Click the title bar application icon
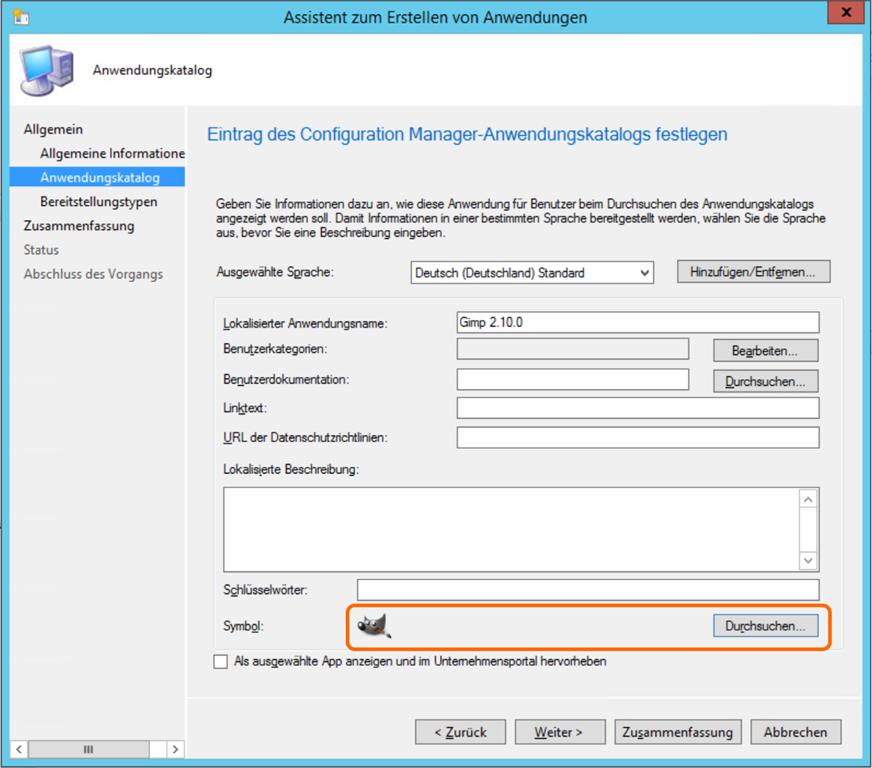The width and height of the screenshot is (872, 768). pos(20,17)
